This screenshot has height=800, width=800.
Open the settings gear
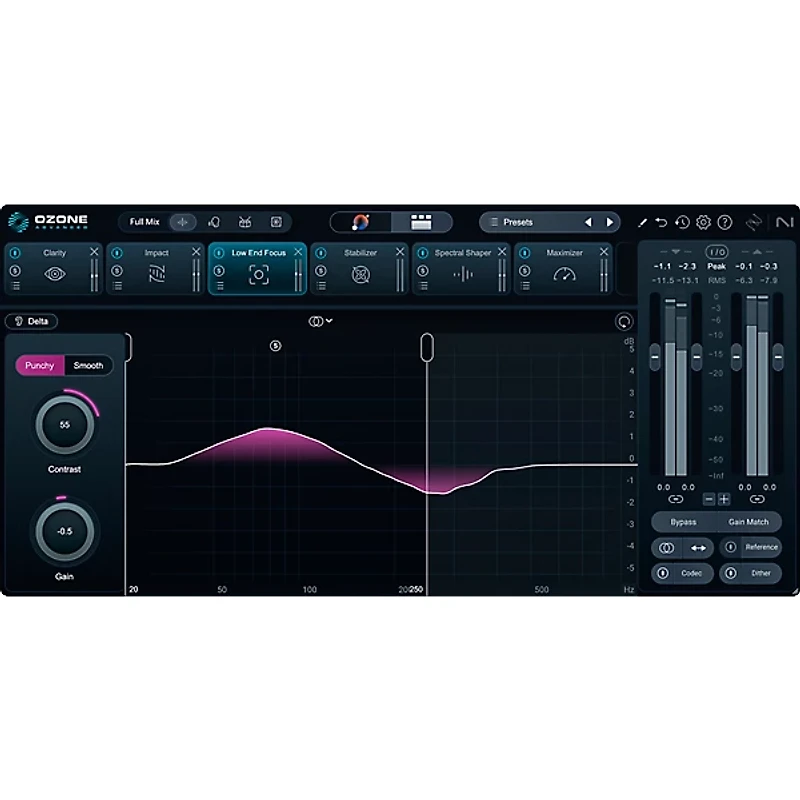[x=703, y=222]
